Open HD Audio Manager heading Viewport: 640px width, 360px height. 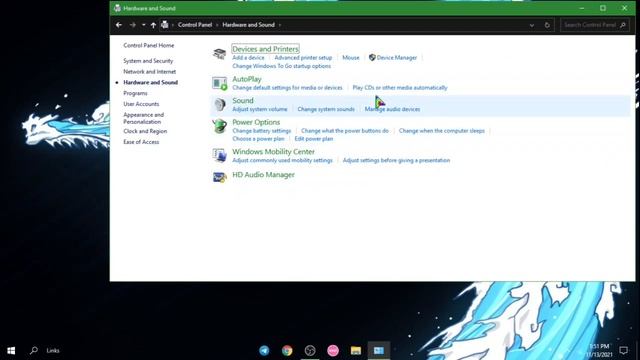click(263, 175)
